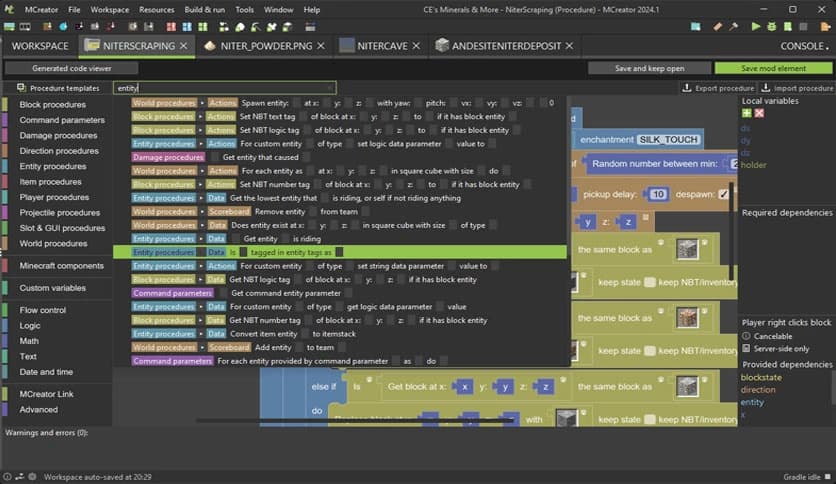Click the Save mod element button

click(x=772, y=68)
